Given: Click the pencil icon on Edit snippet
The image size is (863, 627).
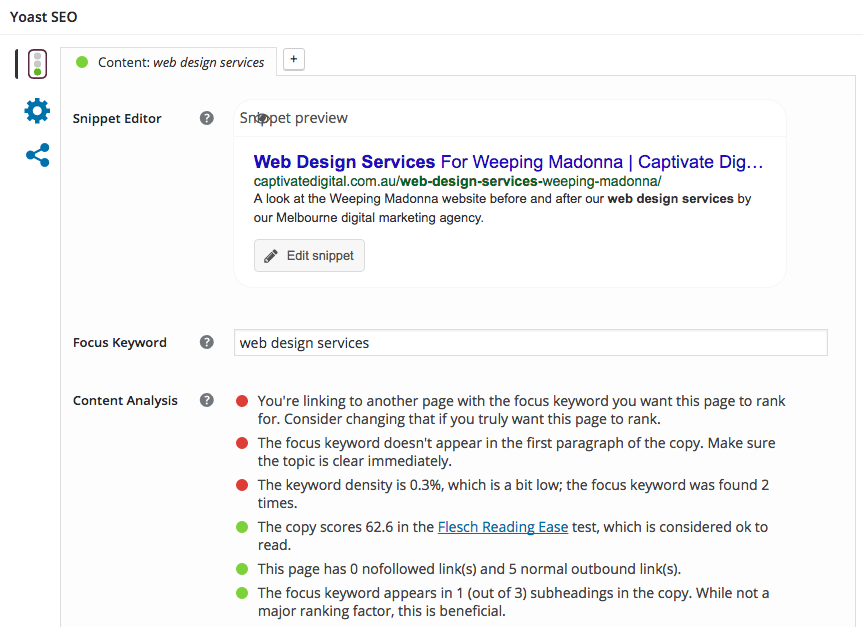Looking at the screenshot, I should (271, 256).
